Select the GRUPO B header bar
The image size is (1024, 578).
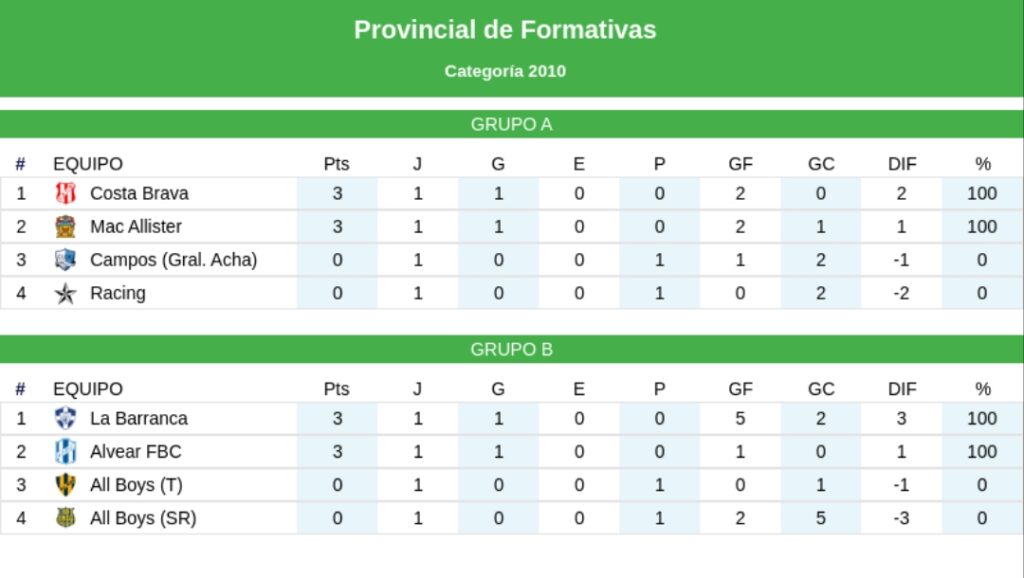pos(512,349)
